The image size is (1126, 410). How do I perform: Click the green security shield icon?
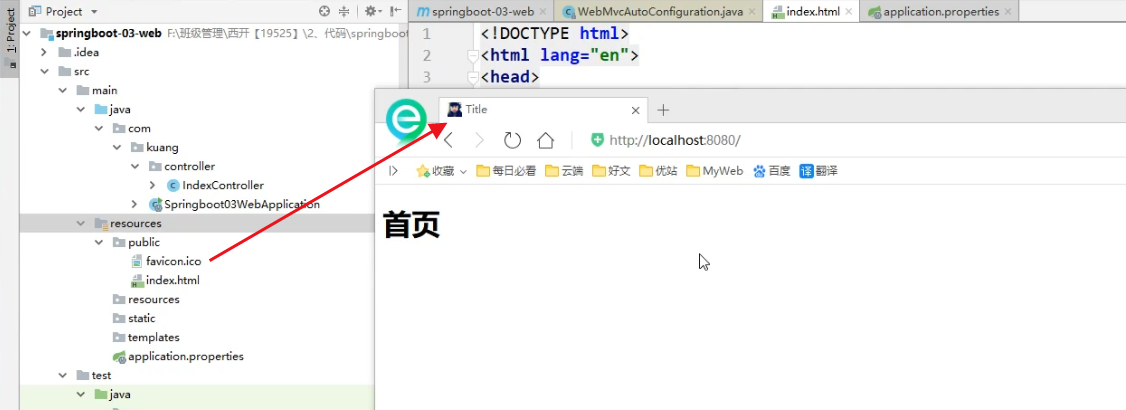coord(597,140)
